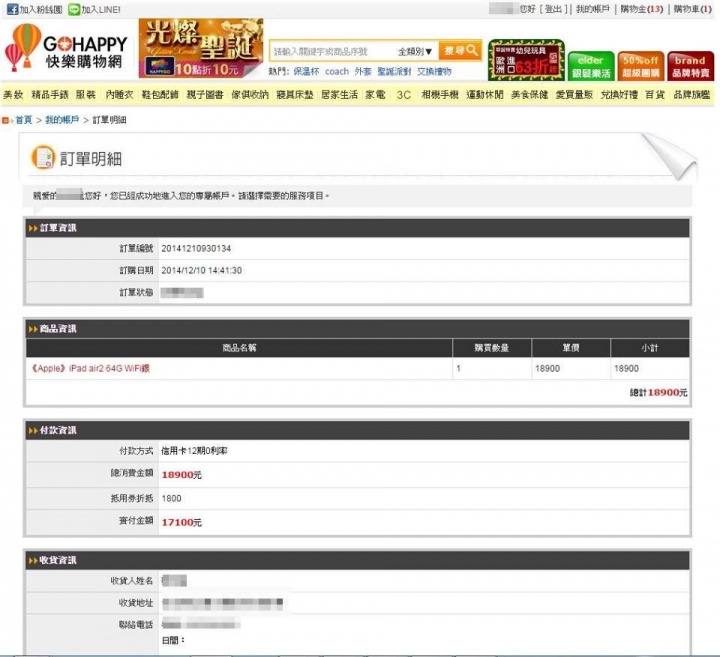The height and width of the screenshot is (657, 720).
Task: Click the 小計 column header
Action: click(x=650, y=348)
